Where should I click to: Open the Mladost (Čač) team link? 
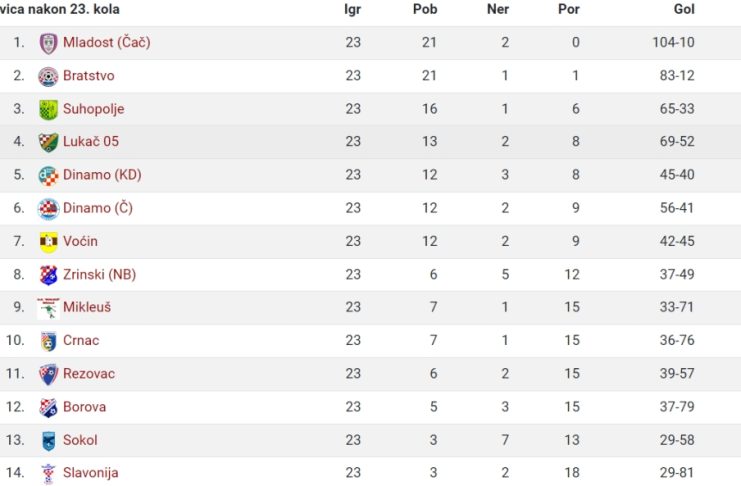point(107,42)
